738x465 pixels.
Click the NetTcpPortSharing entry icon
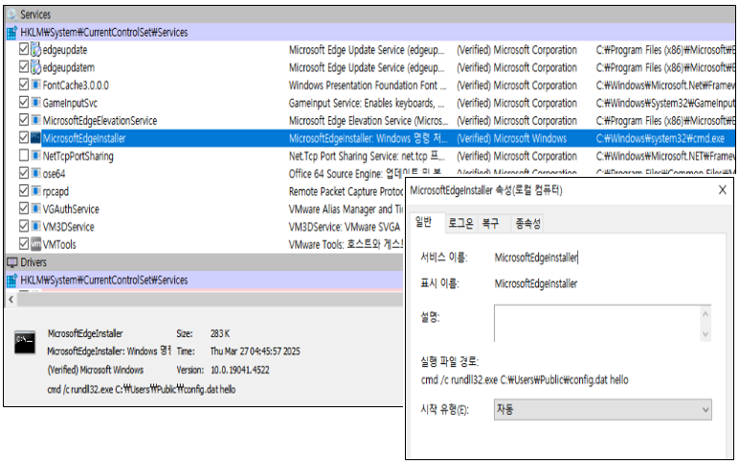click(x=36, y=155)
